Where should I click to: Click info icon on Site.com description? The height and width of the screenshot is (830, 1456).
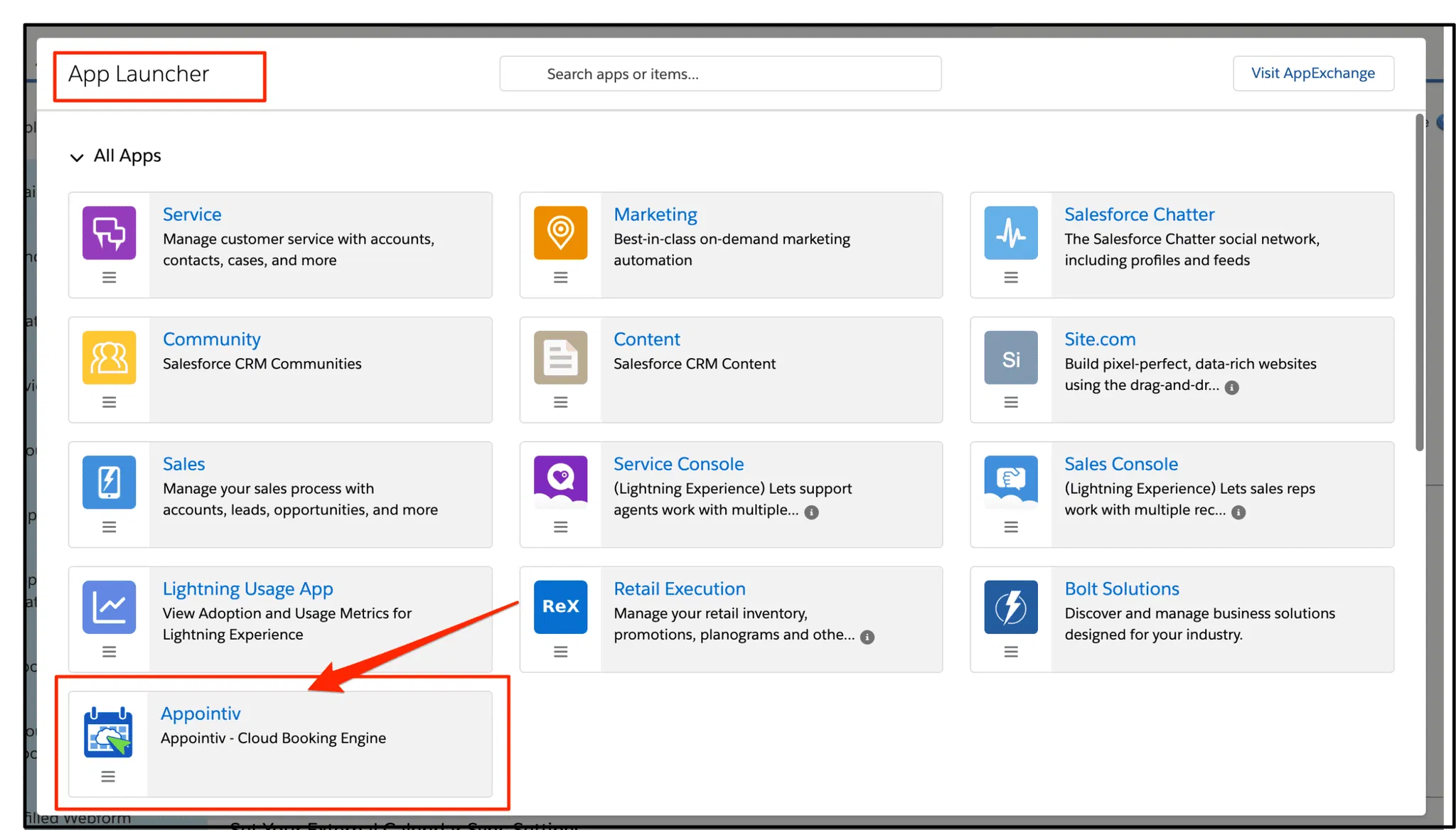click(x=1232, y=387)
